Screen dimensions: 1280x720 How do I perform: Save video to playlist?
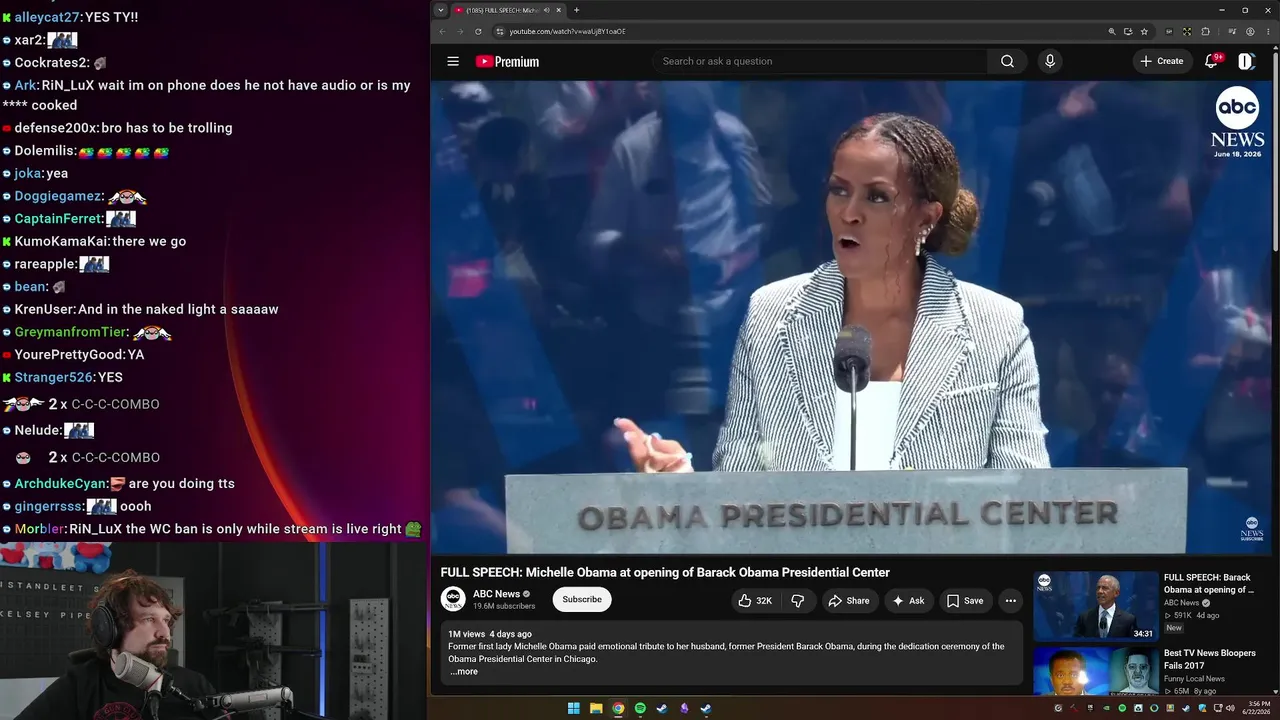click(x=965, y=601)
